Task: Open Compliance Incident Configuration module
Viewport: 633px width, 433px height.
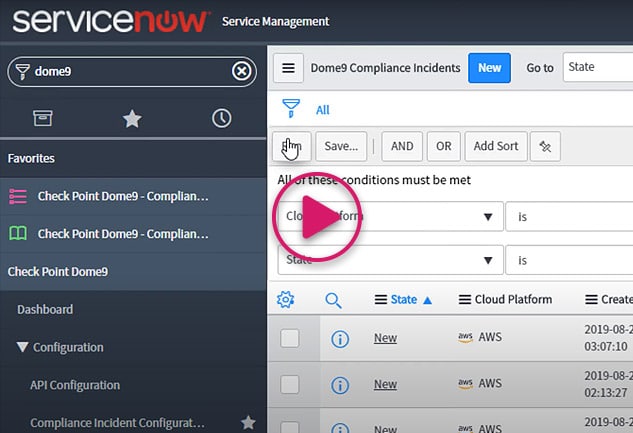Action: [117, 423]
